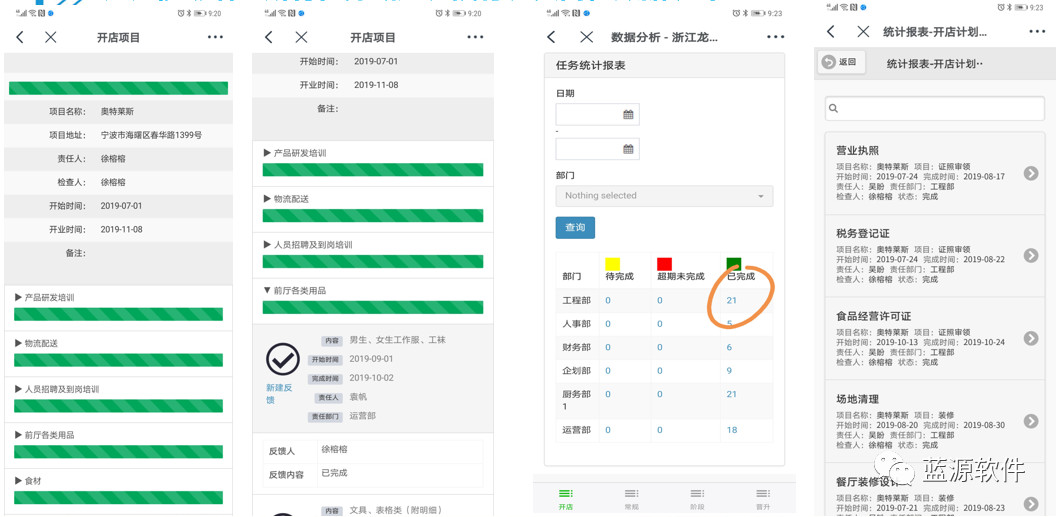1060x517 pixels.
Task: Select the 晋升 bottom tab
Action: click(x=763, y=499)
